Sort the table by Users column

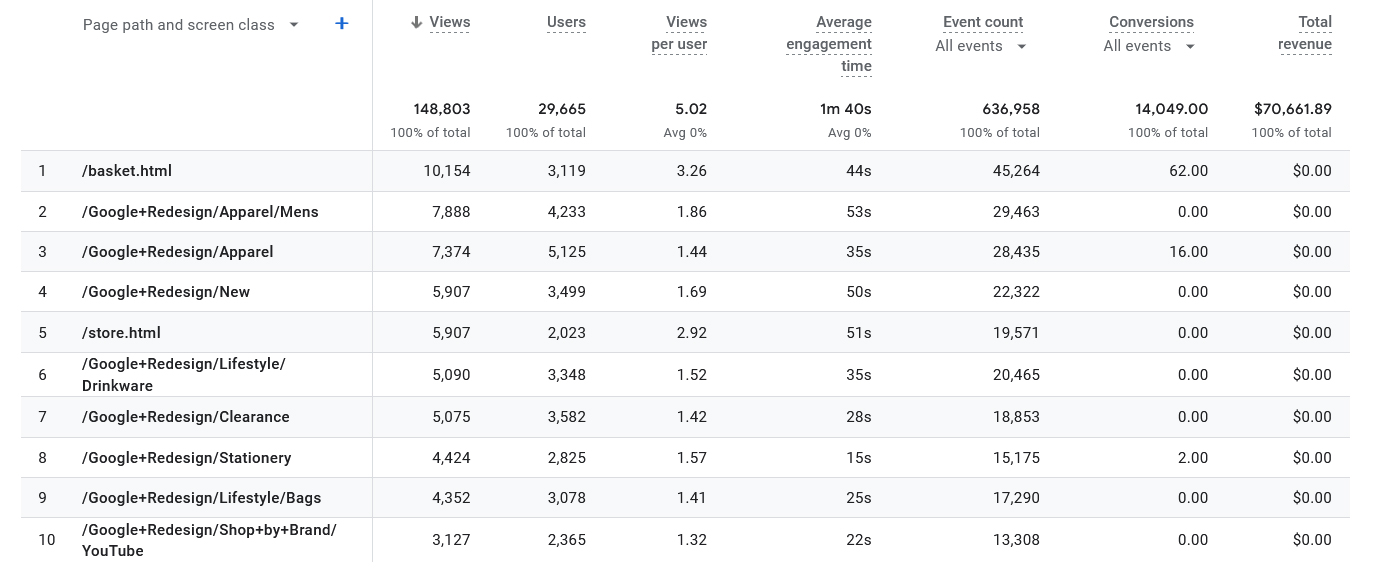[565, 22]
